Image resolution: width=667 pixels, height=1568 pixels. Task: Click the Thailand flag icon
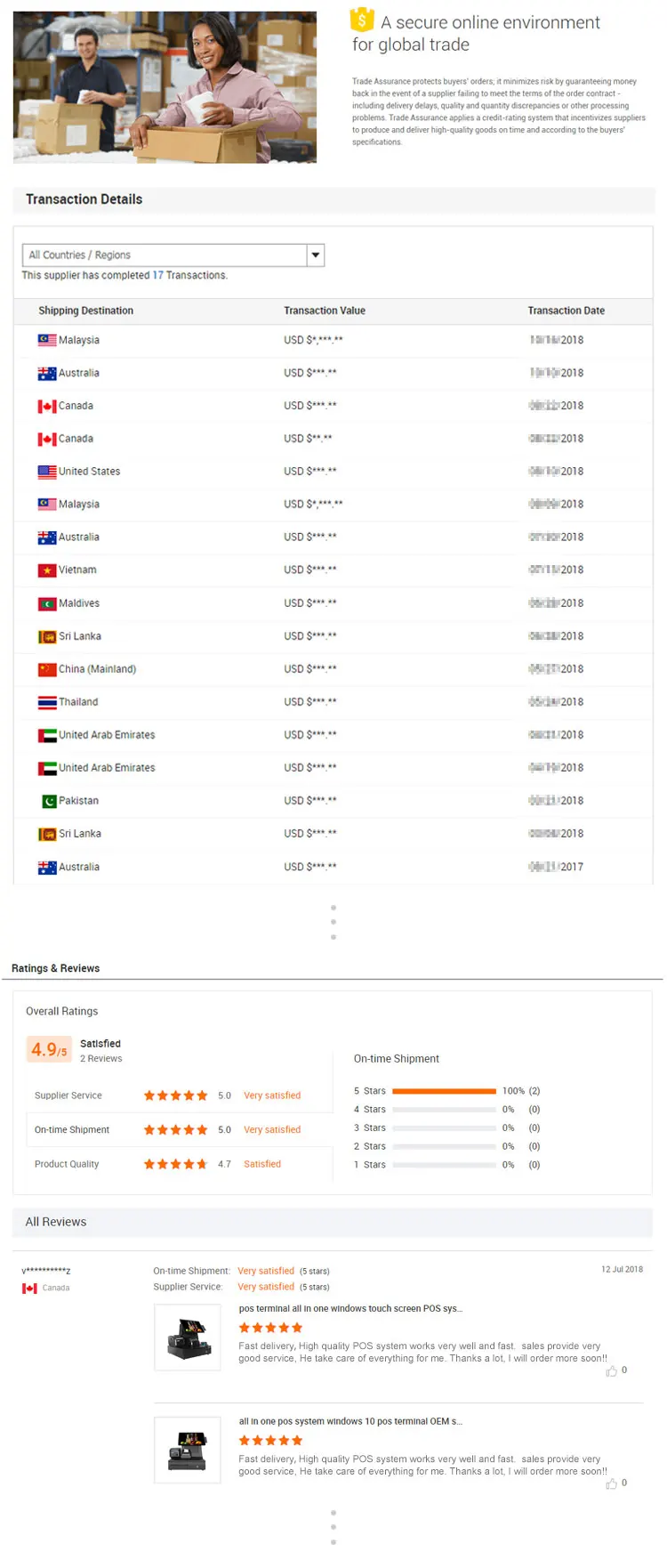click(47, 702)
